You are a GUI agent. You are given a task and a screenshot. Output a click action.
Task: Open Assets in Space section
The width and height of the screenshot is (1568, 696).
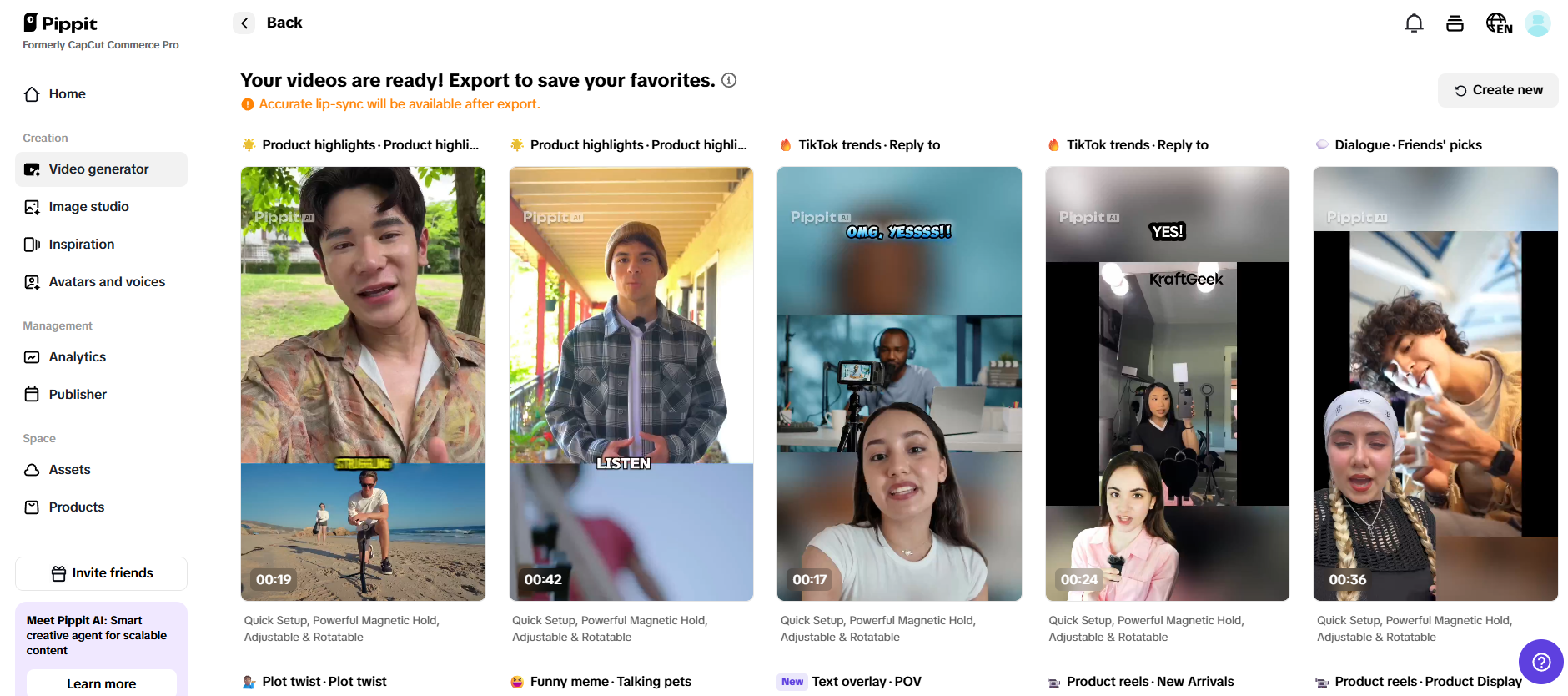[x=101, y=470]
